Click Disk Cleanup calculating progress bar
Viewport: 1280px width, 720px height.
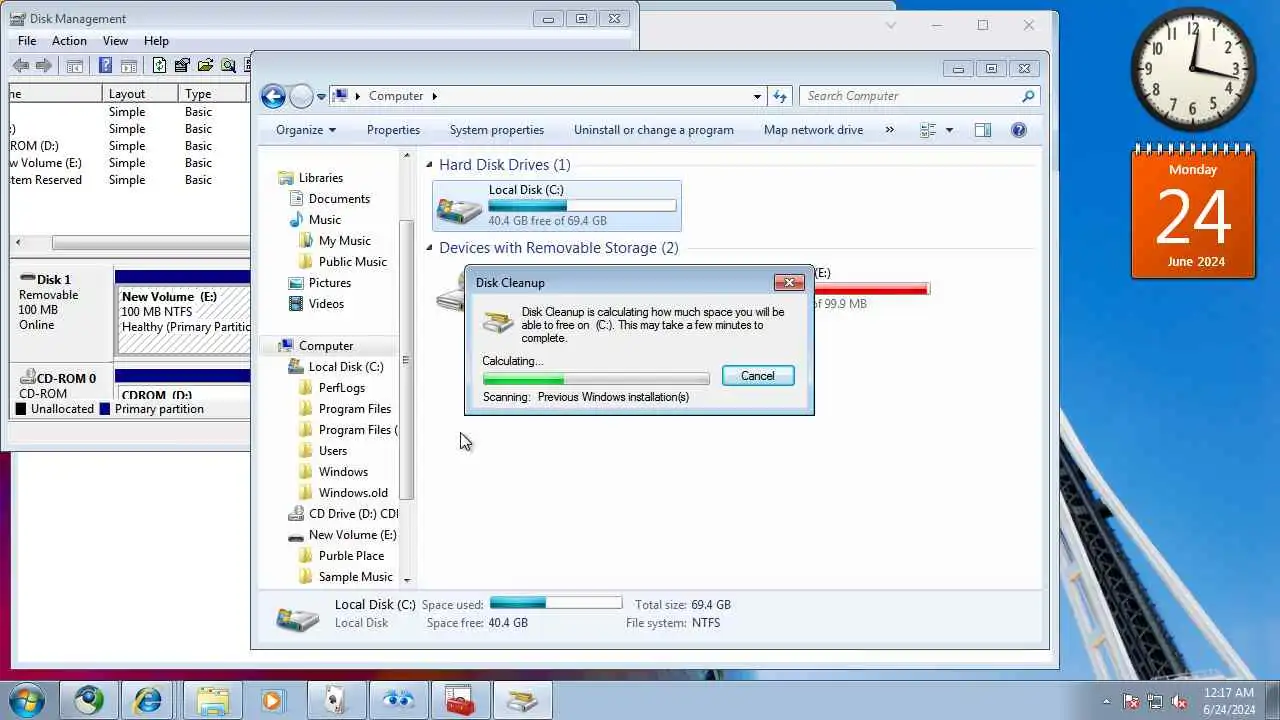(596, 379)
